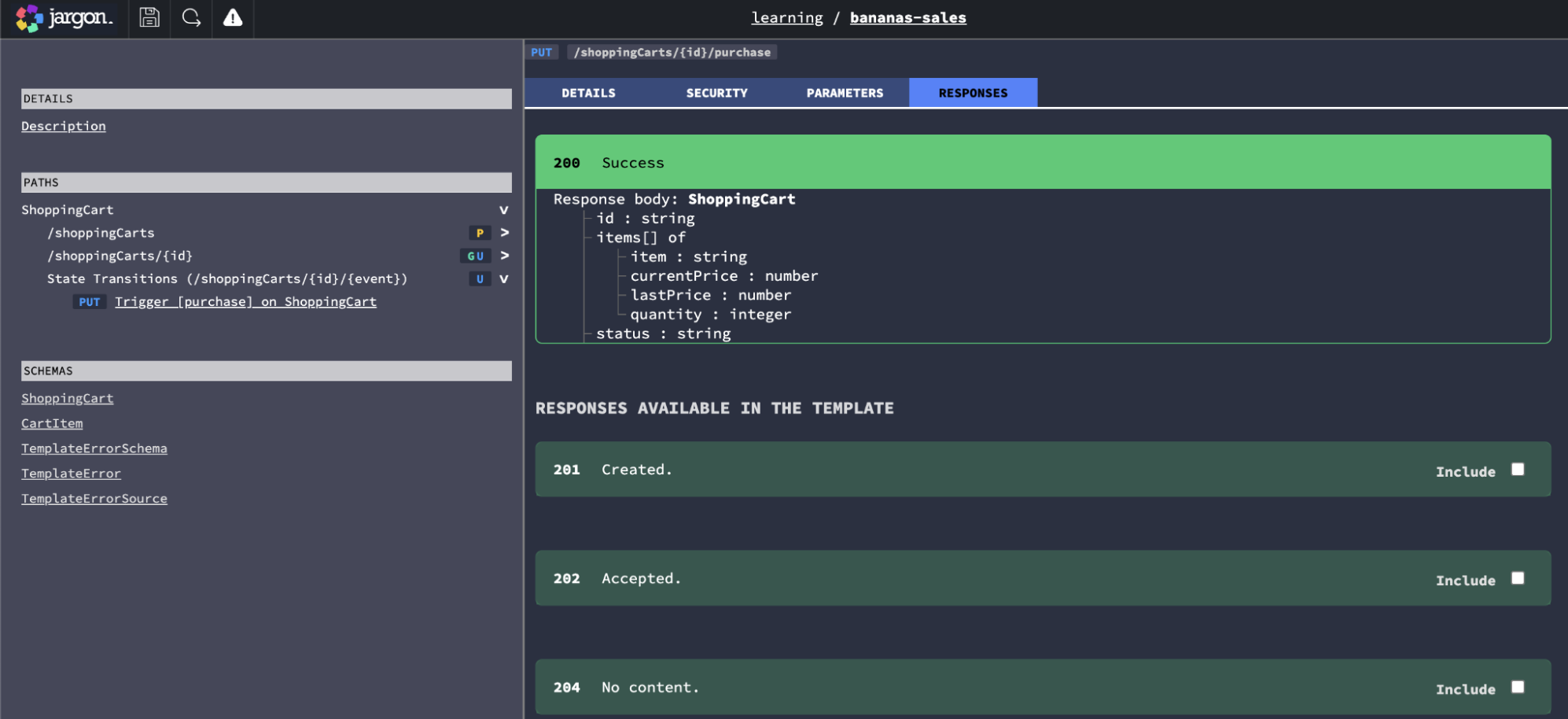Collapse the State Transitions path row
The width and height of the screenshot is (1568, 719).
(x=504, y=278)
